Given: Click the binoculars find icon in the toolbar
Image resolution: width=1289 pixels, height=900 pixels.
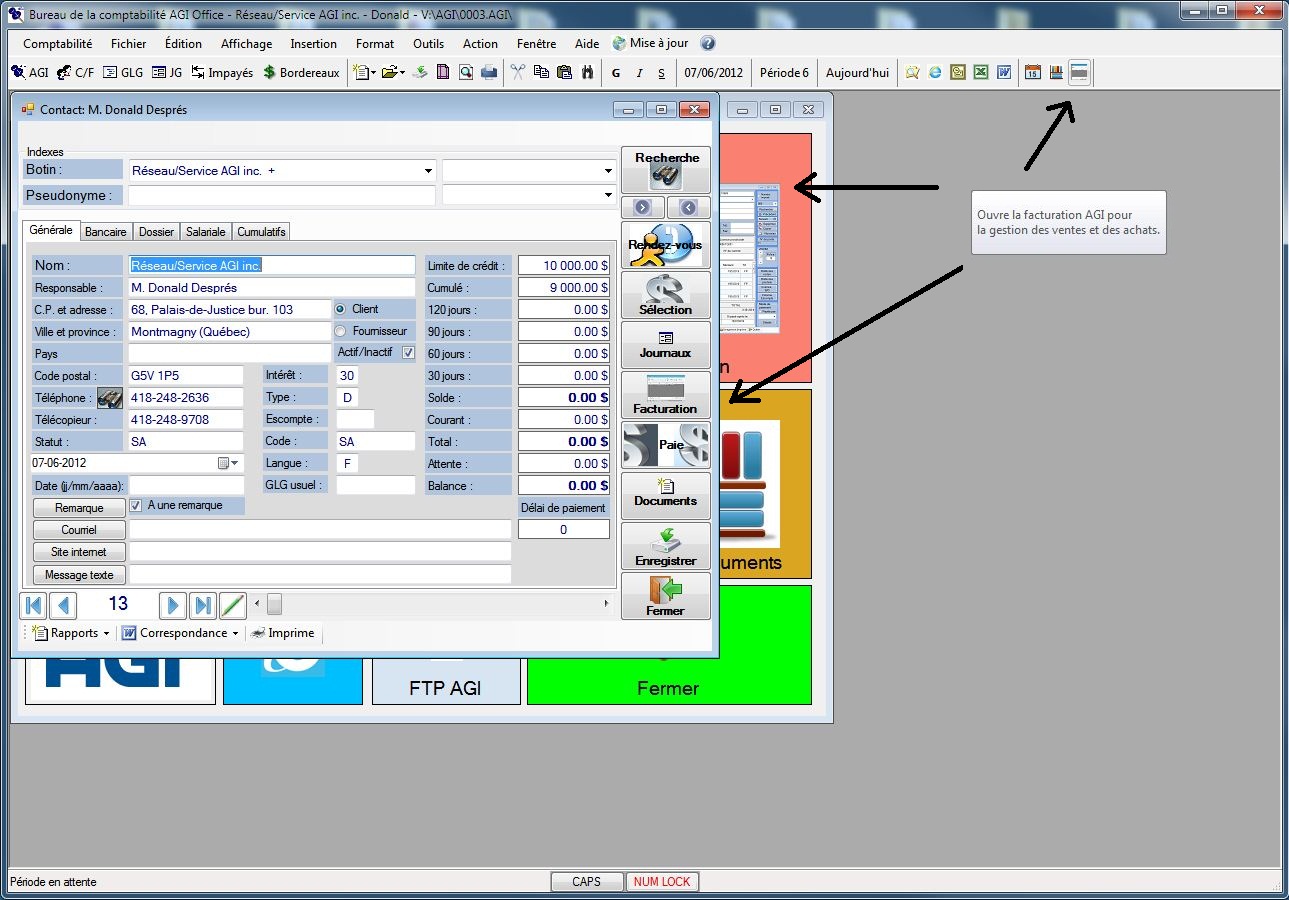Looking at the screenshot, I should pos(587,73).
